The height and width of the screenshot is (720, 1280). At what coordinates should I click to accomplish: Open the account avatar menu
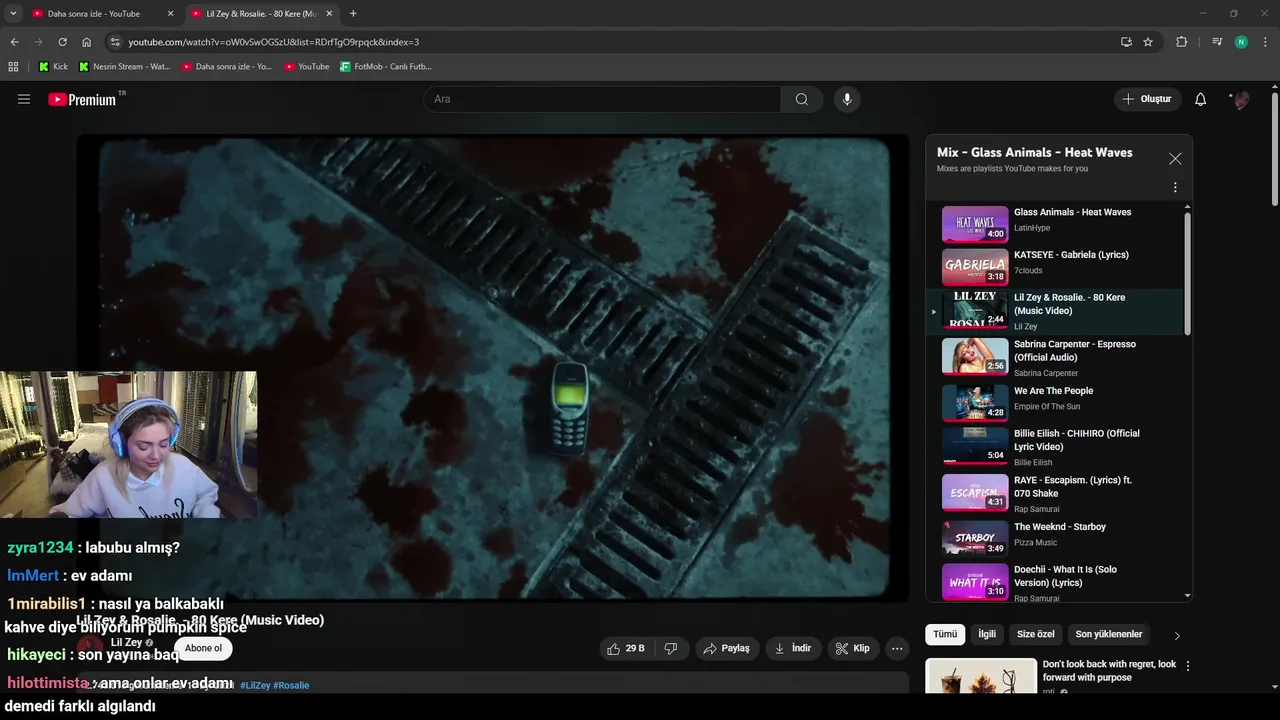point(1241,99)
